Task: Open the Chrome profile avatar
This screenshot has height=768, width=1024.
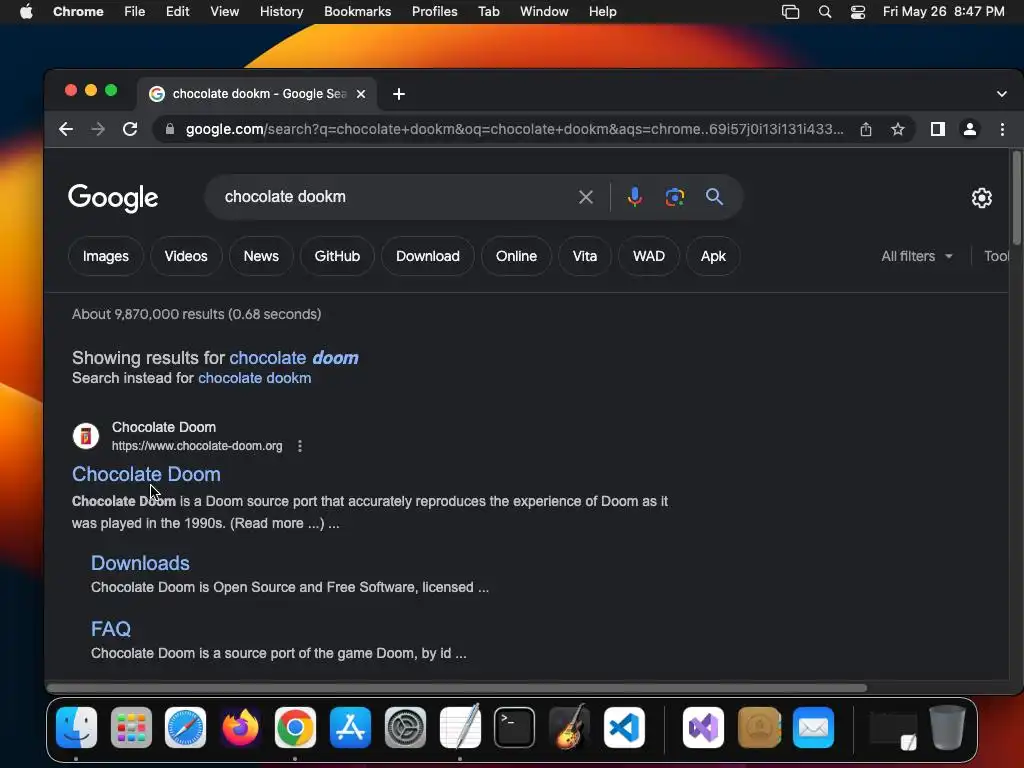Action: 970,129
